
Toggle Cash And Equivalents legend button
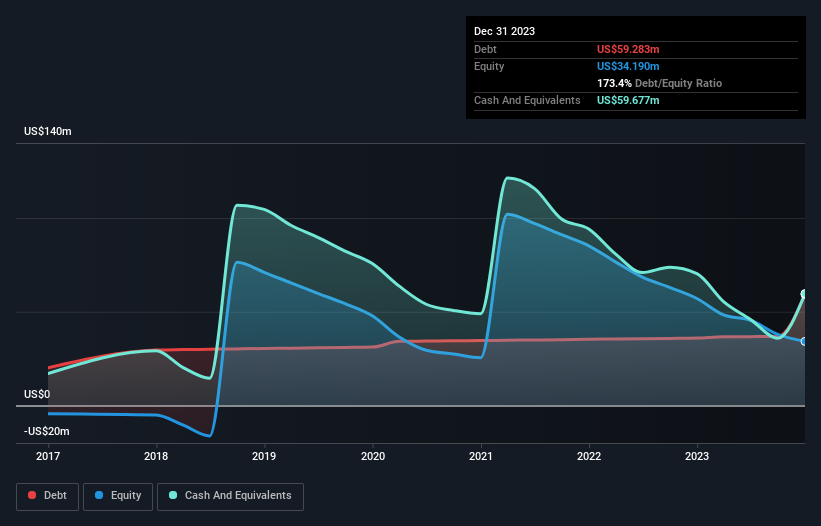230,496
